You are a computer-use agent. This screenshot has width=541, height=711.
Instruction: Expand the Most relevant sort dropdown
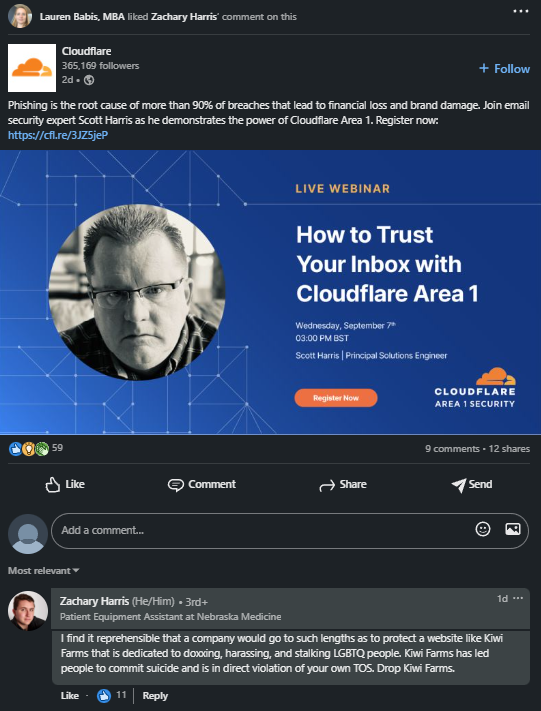tap(44, 570)
